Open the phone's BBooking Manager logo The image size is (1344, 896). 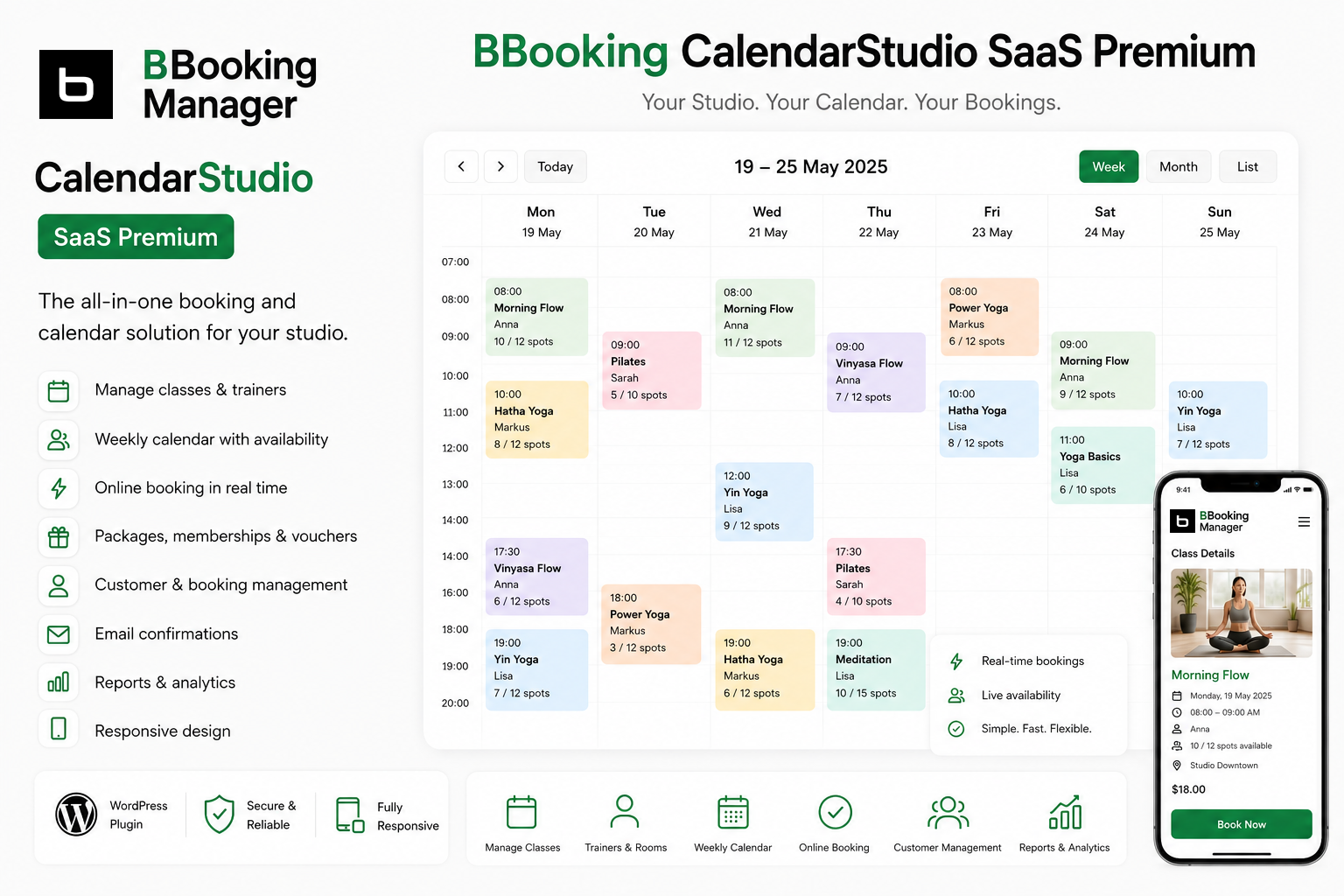point(1209,521)
